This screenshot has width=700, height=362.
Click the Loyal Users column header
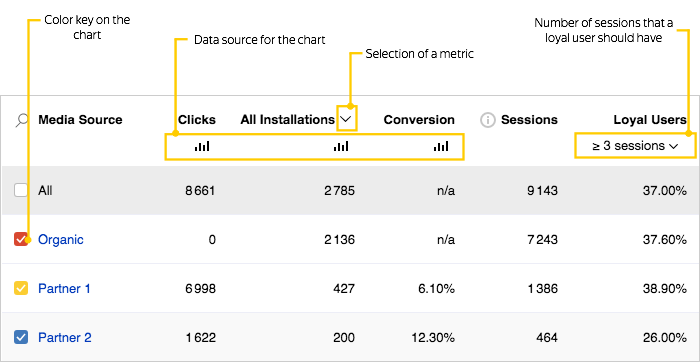[650, 120]
